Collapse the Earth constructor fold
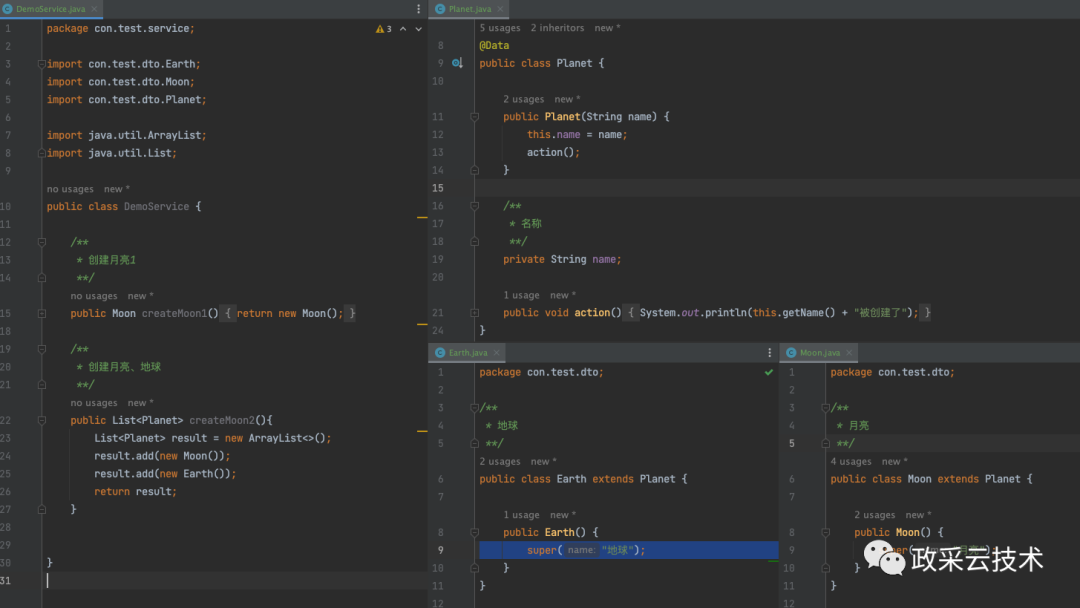The height and width of the screenshot is (608, 1080). pos(476,533)
